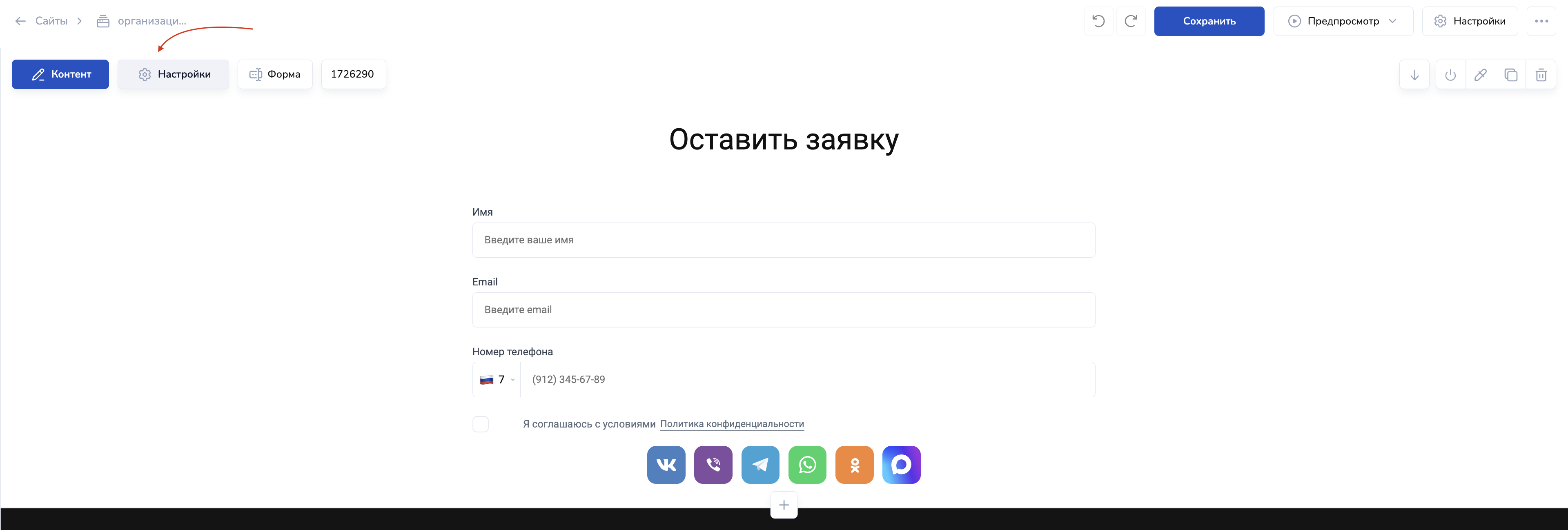This screenshot has height=530, width=1568.
Task: Click the undo arrow icon
Action: pos(1098,21)
